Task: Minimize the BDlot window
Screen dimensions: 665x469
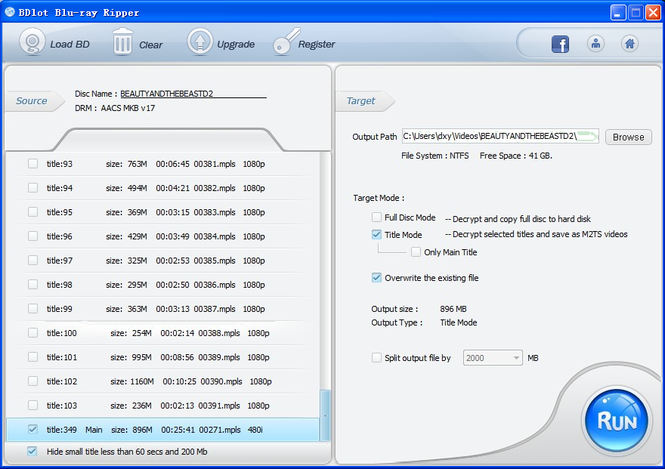Action: (x=618, y=13)
